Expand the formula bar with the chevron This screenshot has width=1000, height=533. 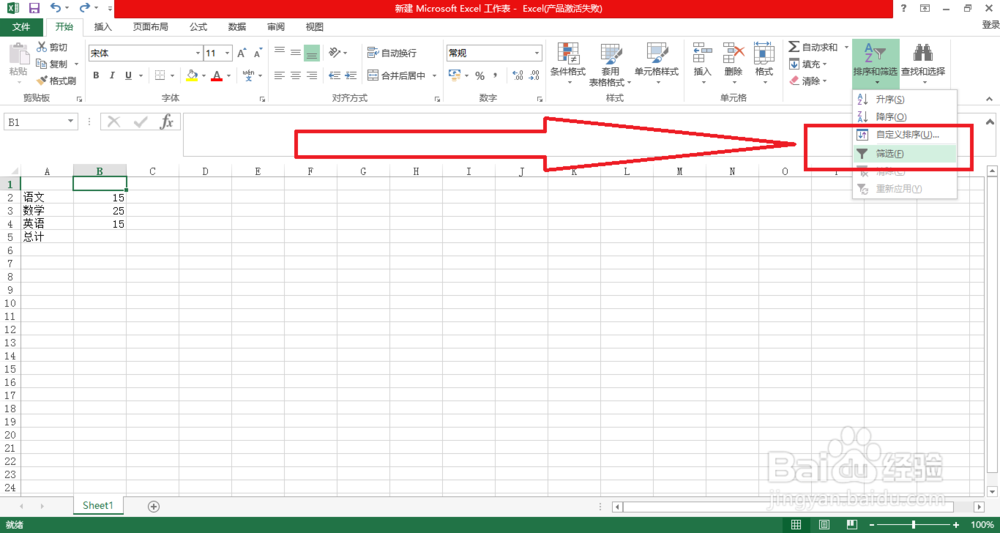click(x=989, y=121)
